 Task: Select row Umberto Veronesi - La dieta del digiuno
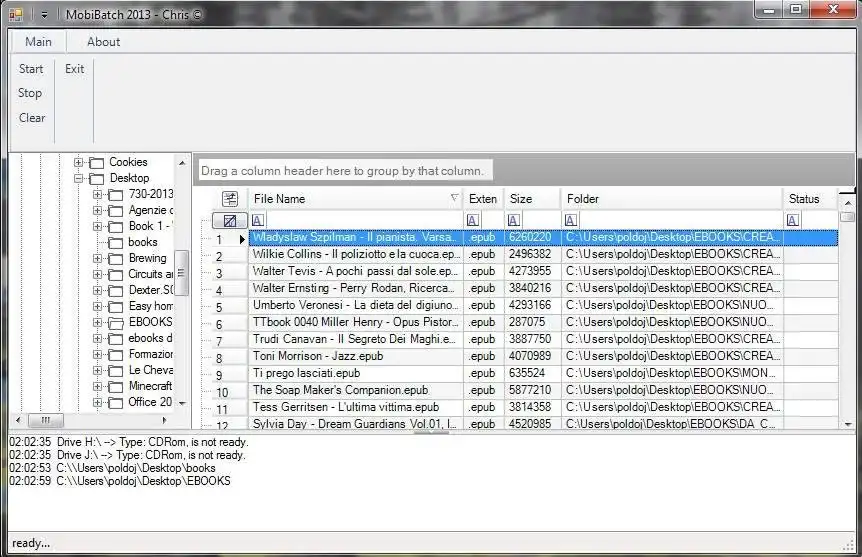(543, 305)
